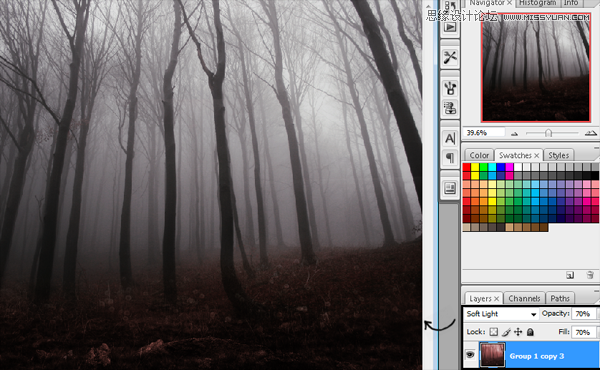Open the Soft Light blend mode dropdown

tap(501, 314)
